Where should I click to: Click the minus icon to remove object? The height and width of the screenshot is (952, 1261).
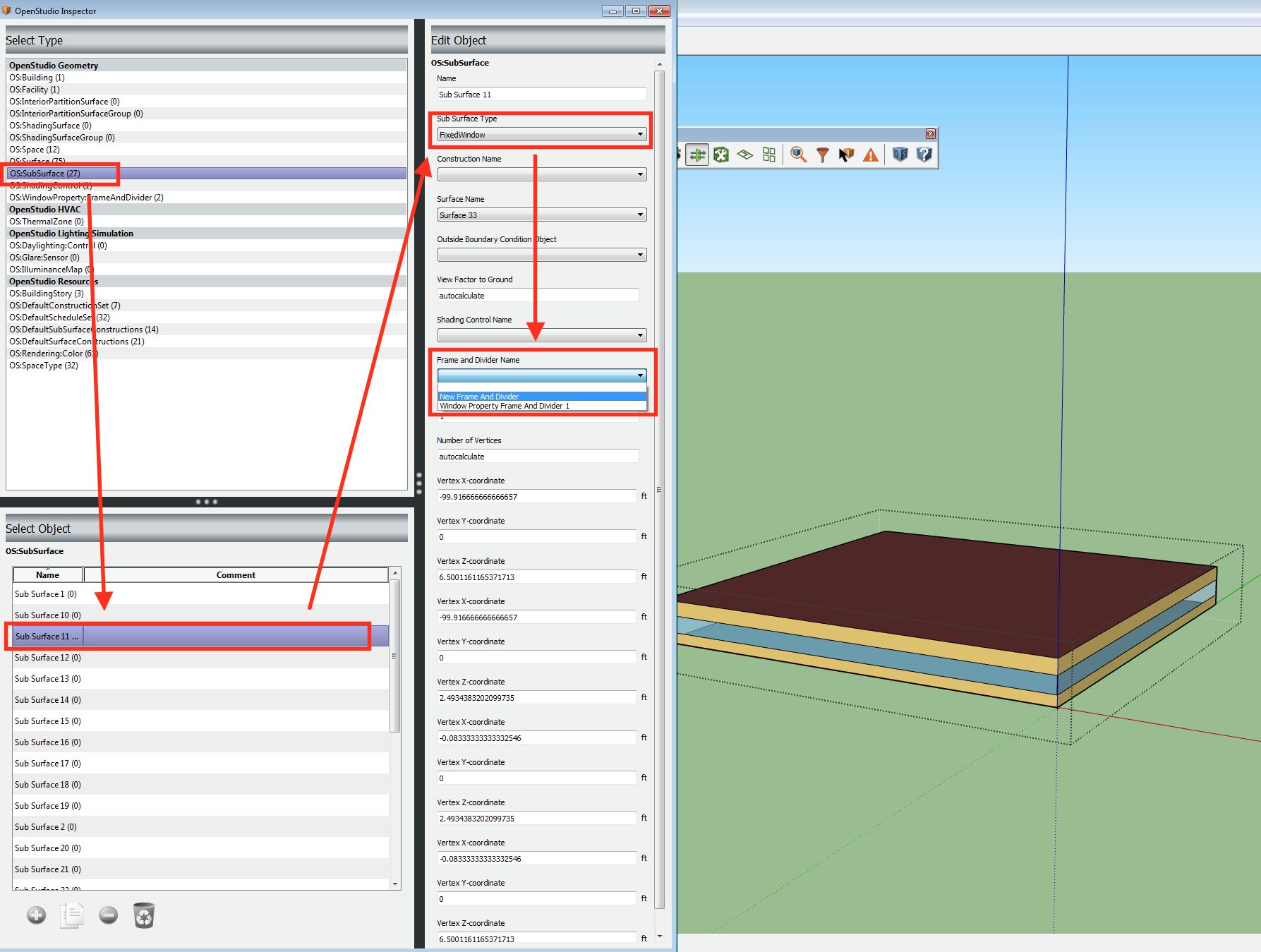[108, 915]
